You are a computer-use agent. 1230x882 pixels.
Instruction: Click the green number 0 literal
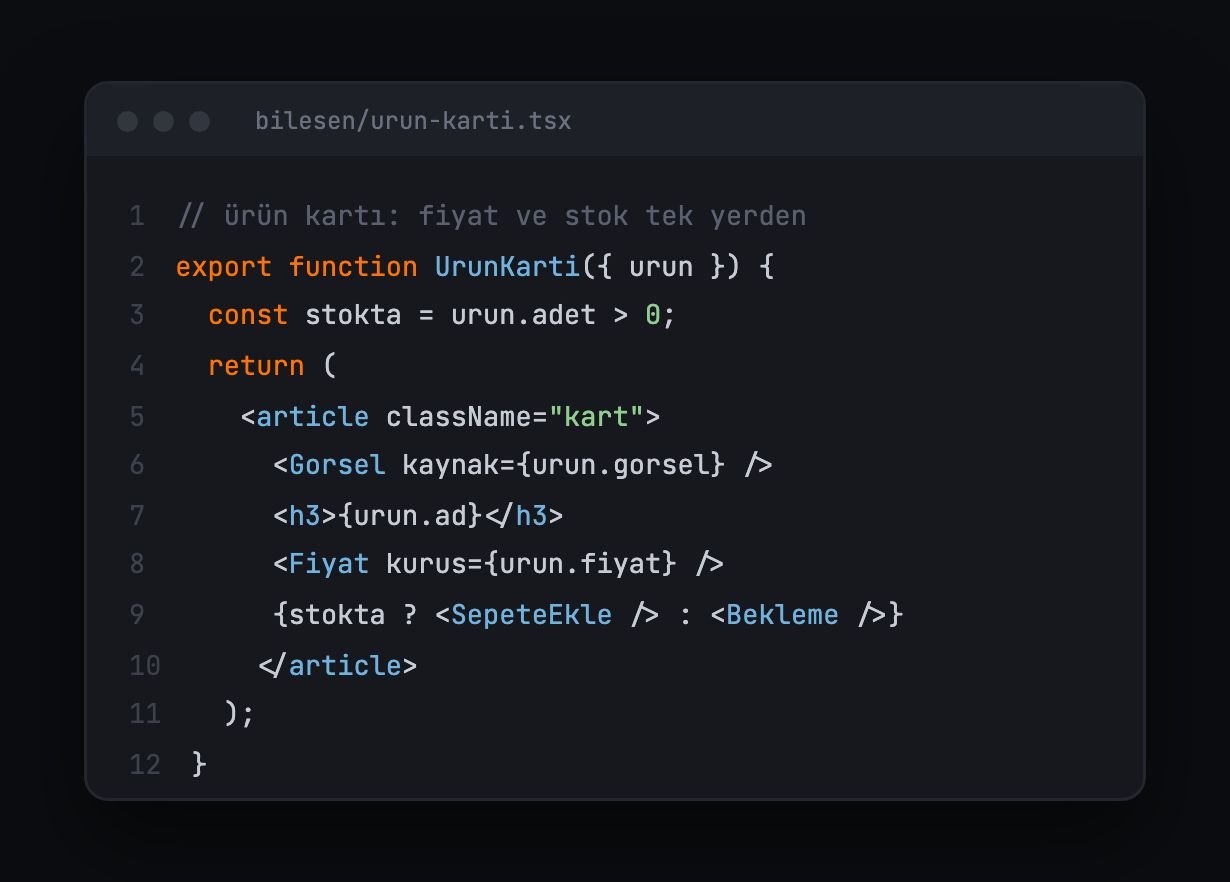click(652, 316)
